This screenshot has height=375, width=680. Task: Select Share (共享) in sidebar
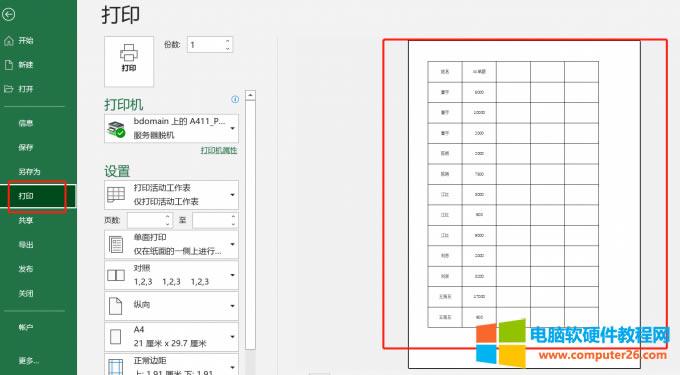[26, 220]
